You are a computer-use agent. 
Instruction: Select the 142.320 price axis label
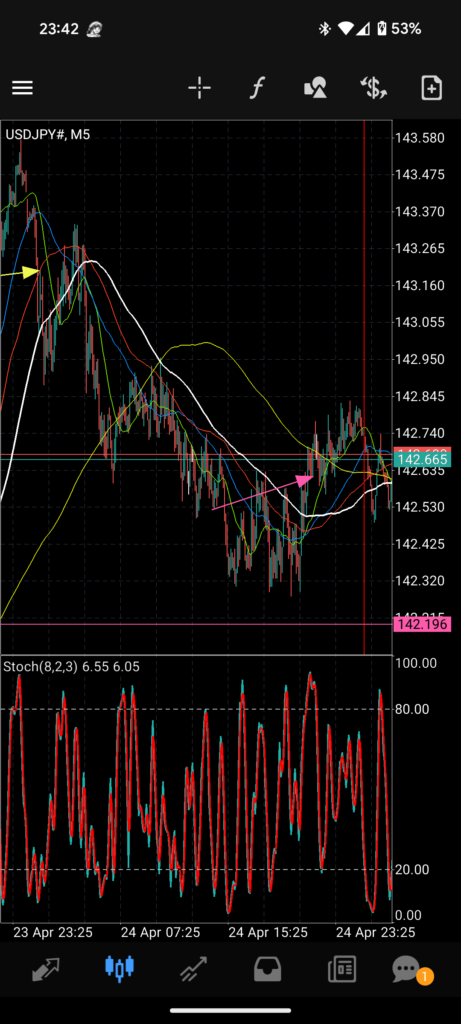click(x=420, y=581)
